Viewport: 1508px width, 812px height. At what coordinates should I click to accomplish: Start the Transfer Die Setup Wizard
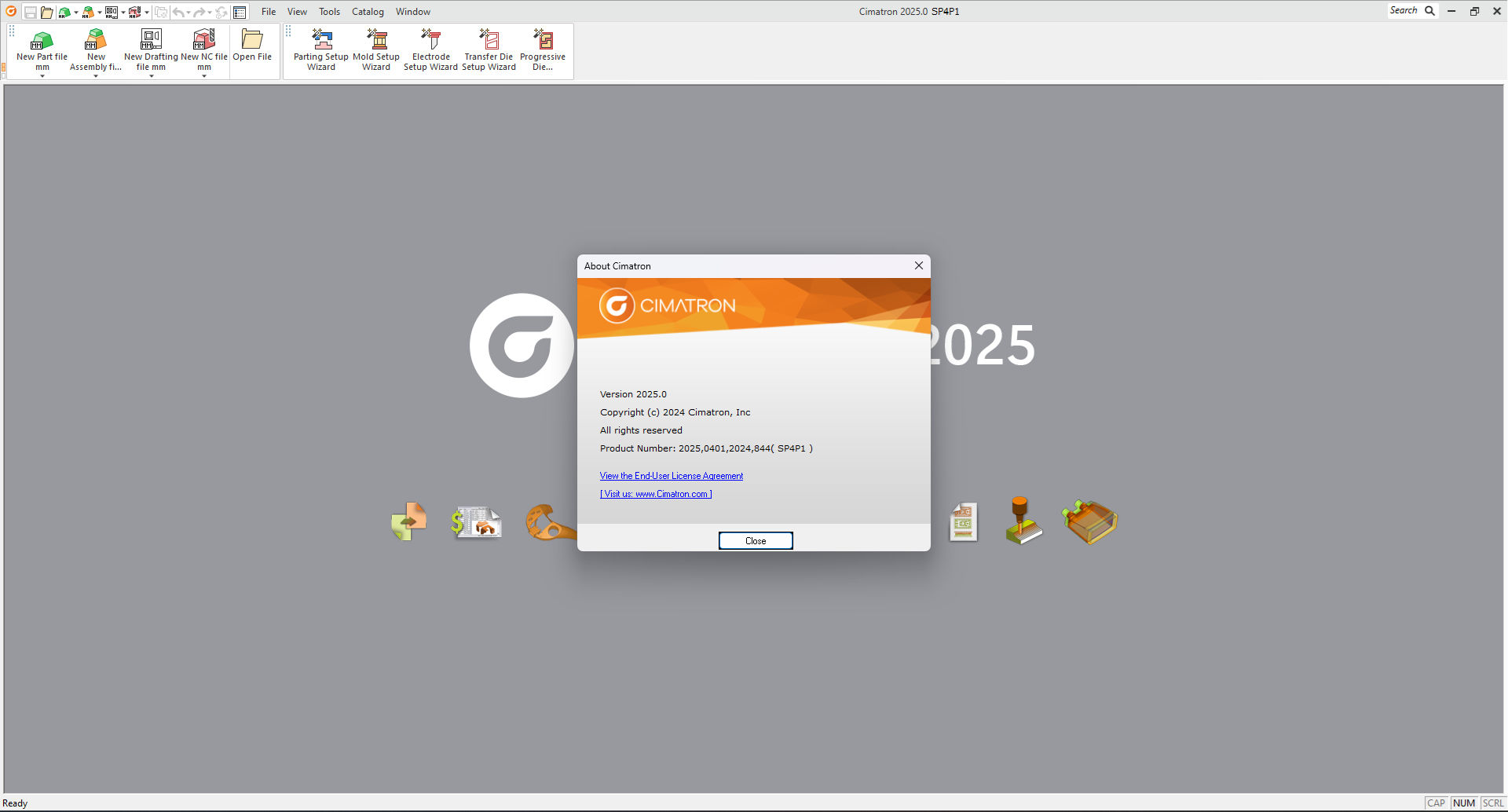pos(489,49)
